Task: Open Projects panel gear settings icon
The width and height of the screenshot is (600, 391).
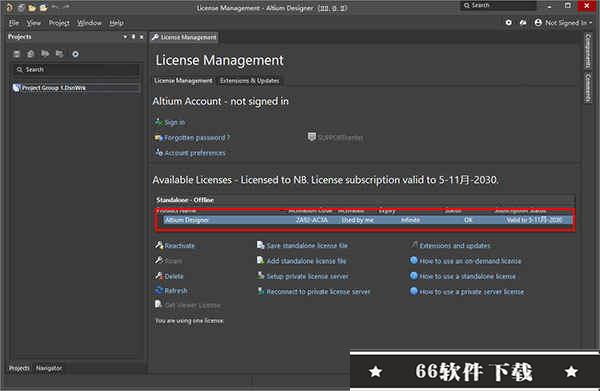Action: tap(75, 54)
